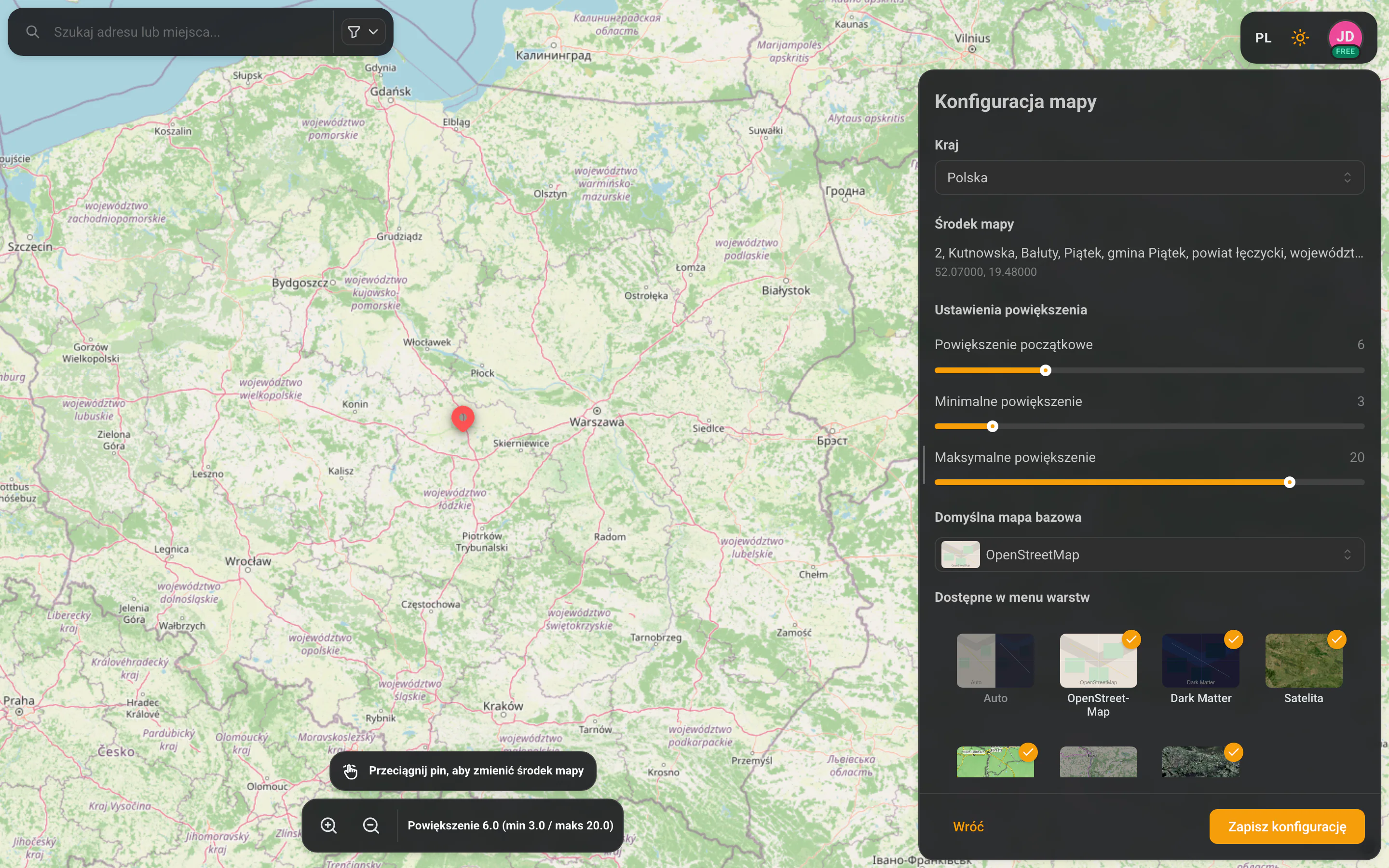Adjust the Powiększenie początkowe slider handle
Viewport: 1389px width, 868px height.
[x=1045, y=370]
